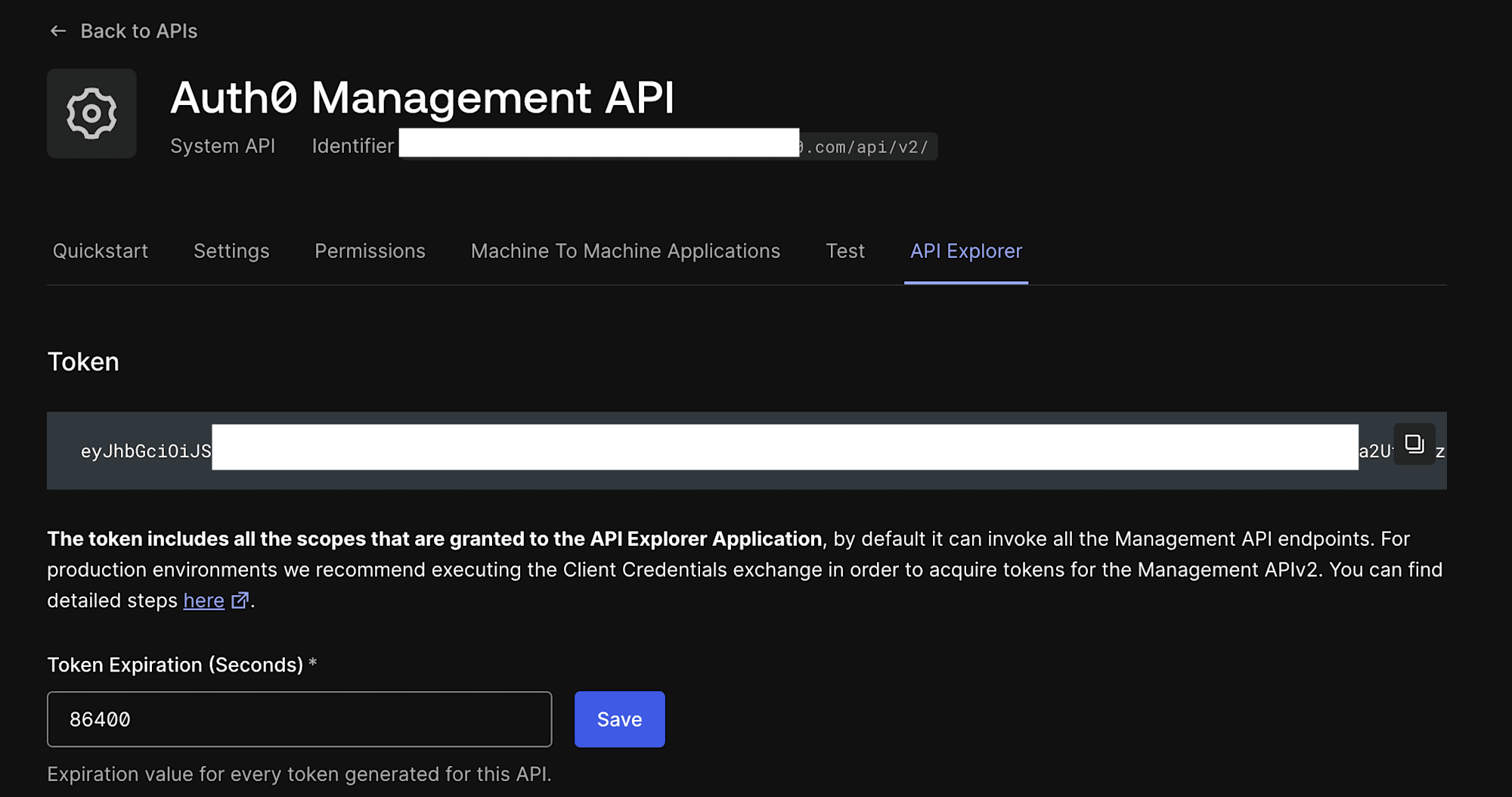The height and width of the screenshot is (797, 1512).
Task: Open the Quickstart tab
Action: click(x=101, y=251)
